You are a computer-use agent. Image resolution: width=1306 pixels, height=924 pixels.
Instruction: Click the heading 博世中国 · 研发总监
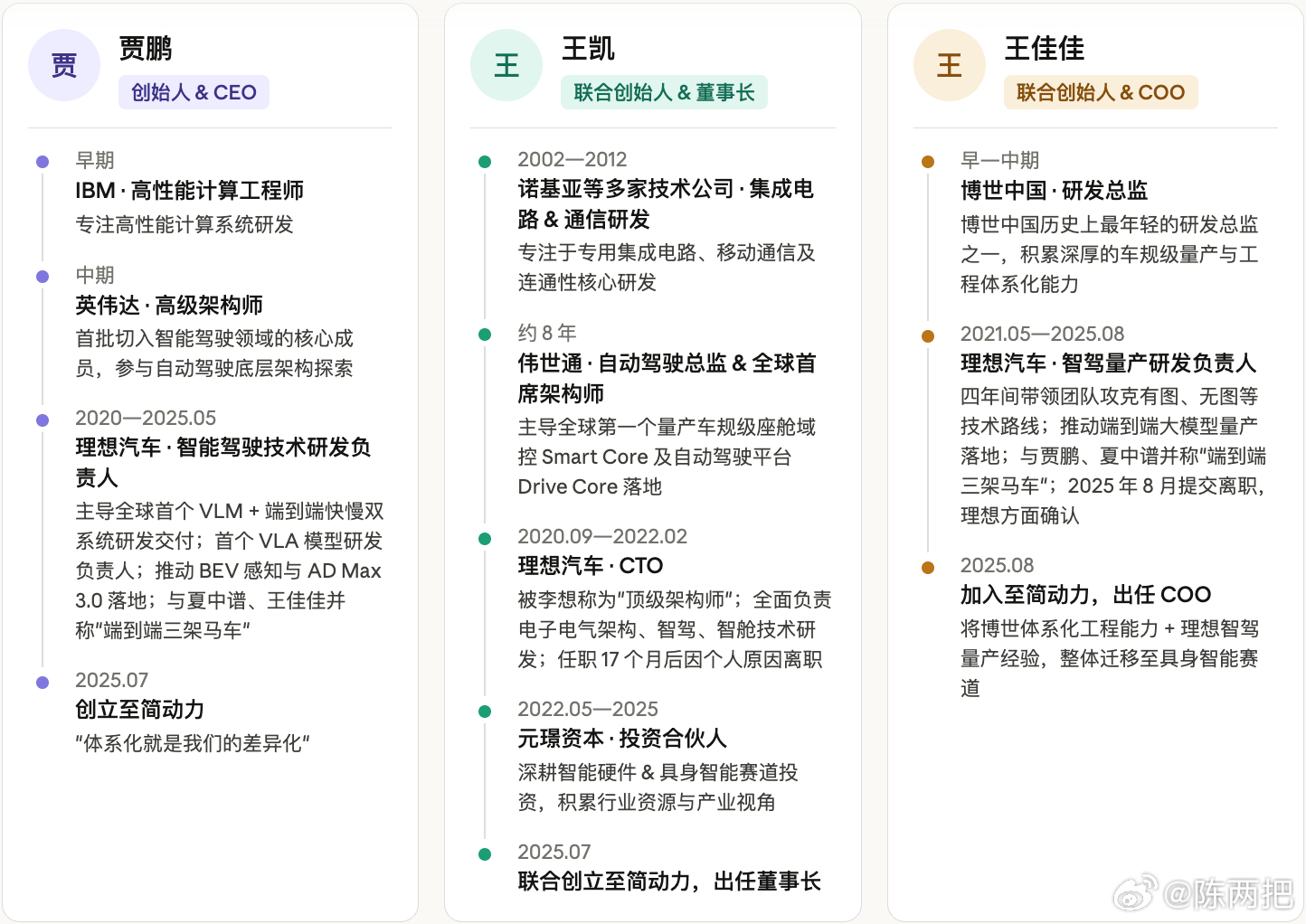click(x=1055, y=191)
